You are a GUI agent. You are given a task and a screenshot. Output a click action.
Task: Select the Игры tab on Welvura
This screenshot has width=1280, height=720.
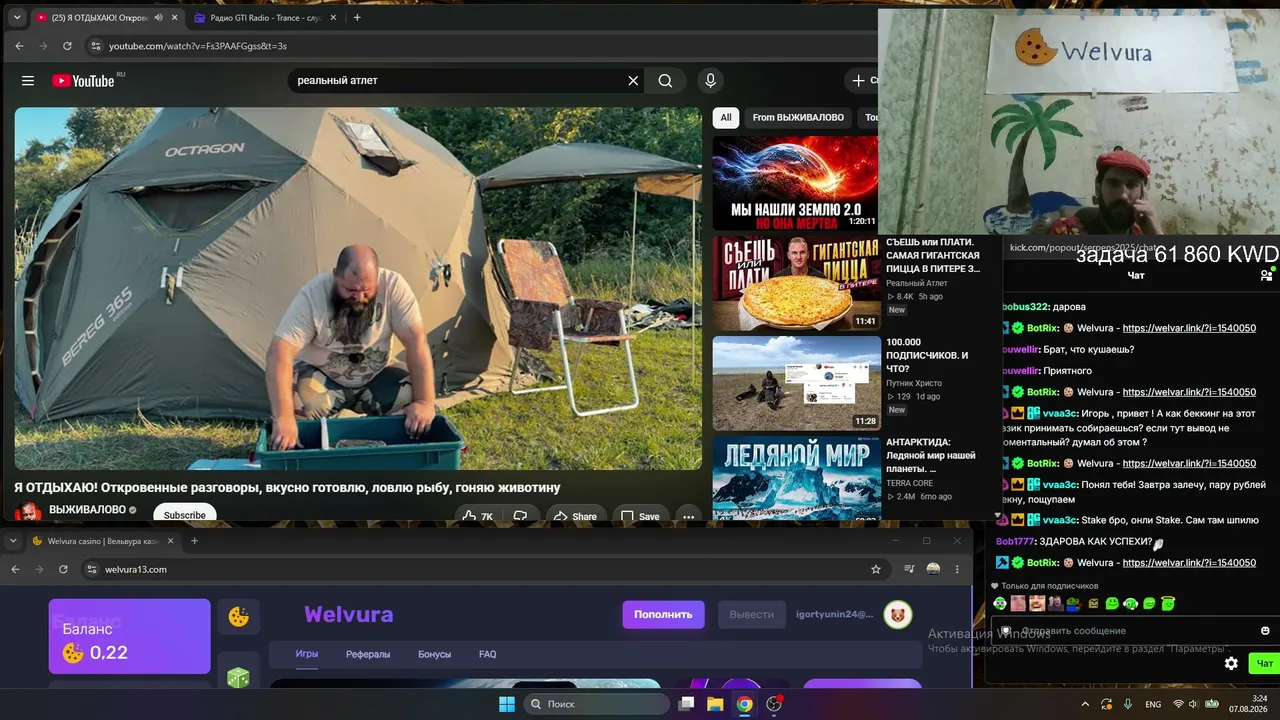click(x=306, y=654)
